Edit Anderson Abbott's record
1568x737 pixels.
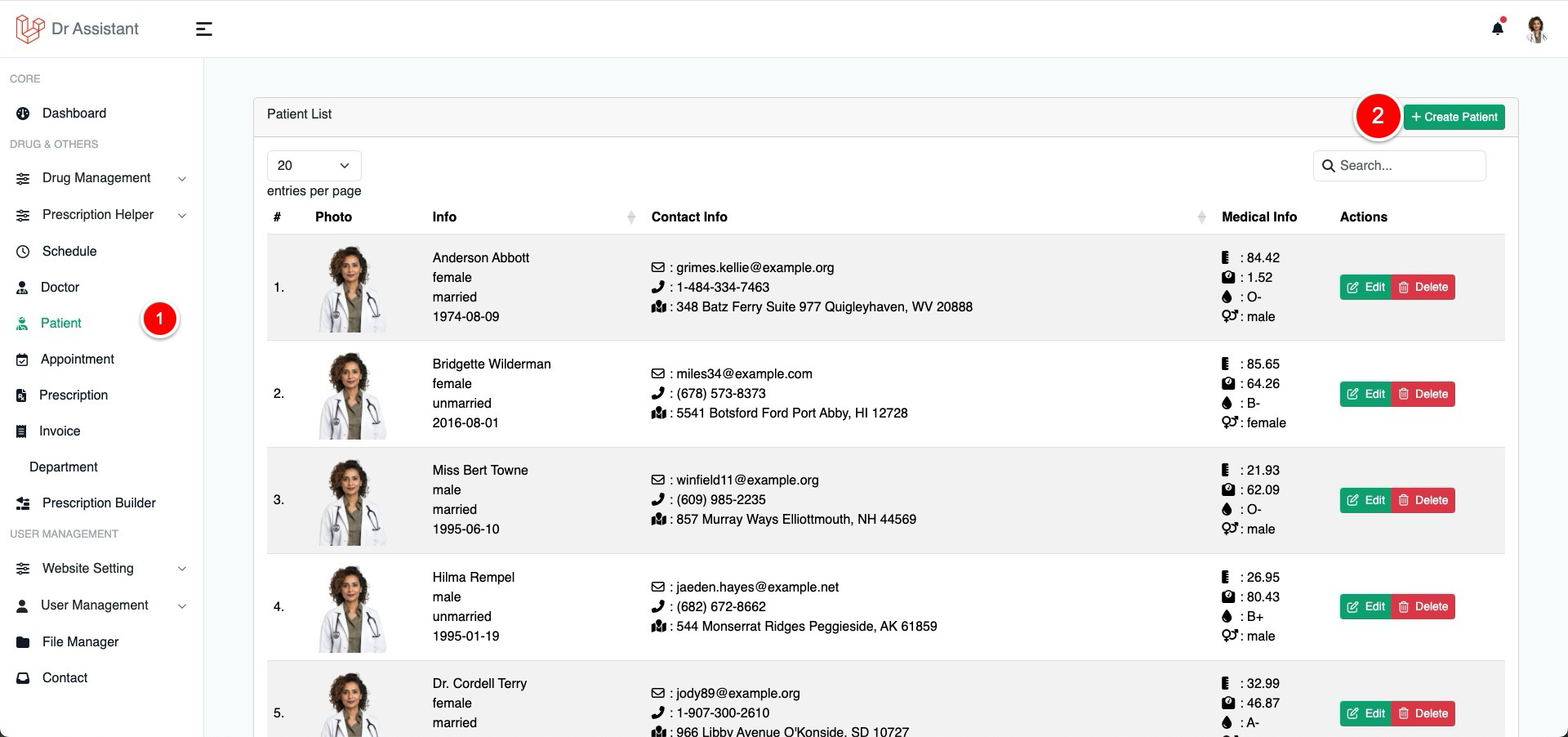(x=1365, y=288)
